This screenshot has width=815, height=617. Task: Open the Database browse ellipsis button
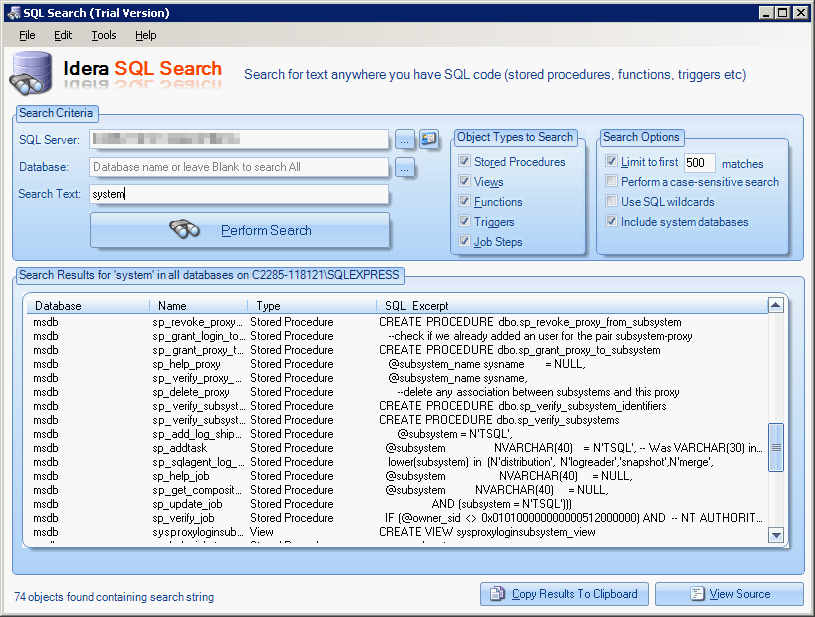coord(404,167)
